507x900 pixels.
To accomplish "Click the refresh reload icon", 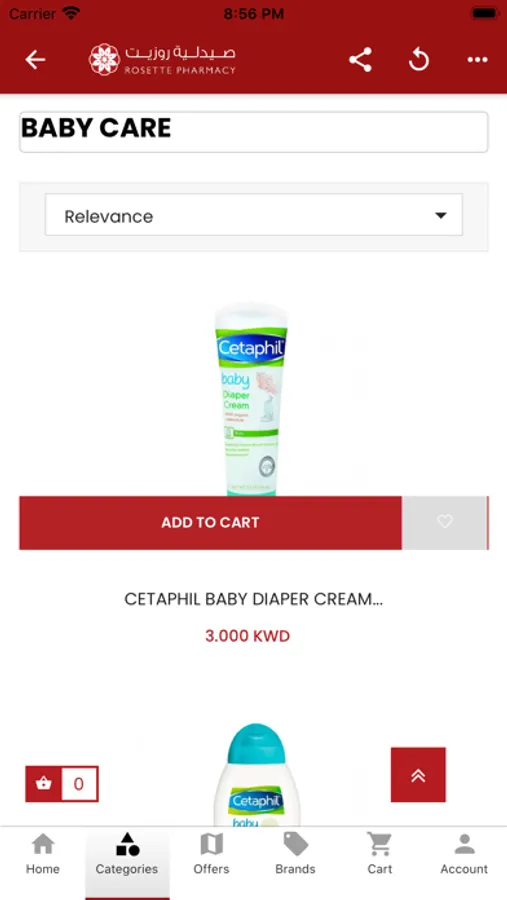I will pos(419,60).
